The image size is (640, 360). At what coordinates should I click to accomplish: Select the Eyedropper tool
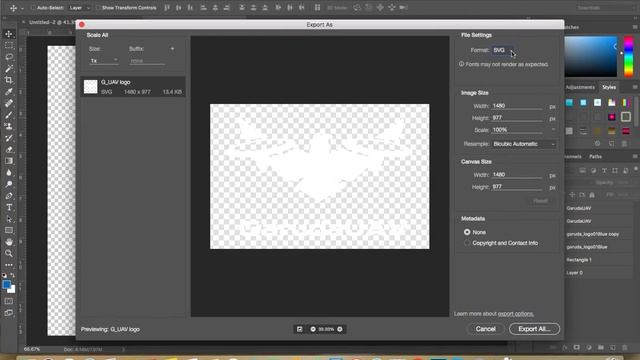9,92
